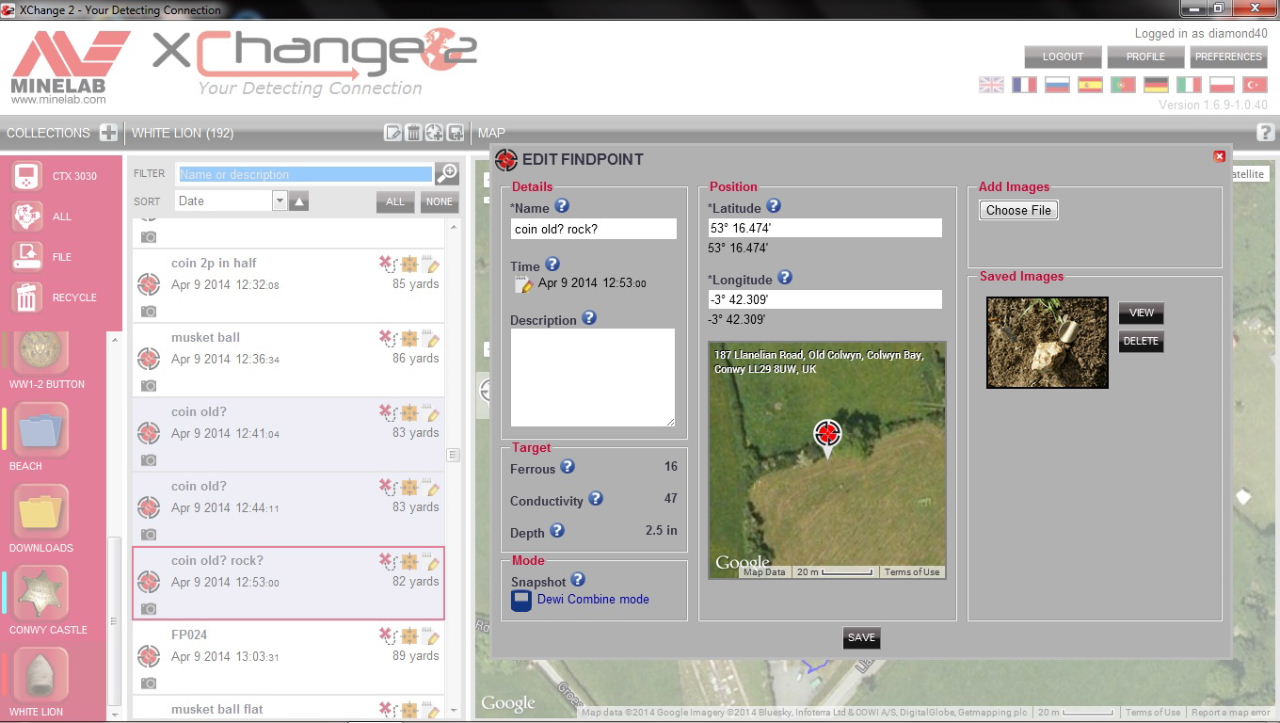This screenshot has width=1280, height=723.
Task: Click help icon next to Snapshot
Action: (x=577, y=580)
